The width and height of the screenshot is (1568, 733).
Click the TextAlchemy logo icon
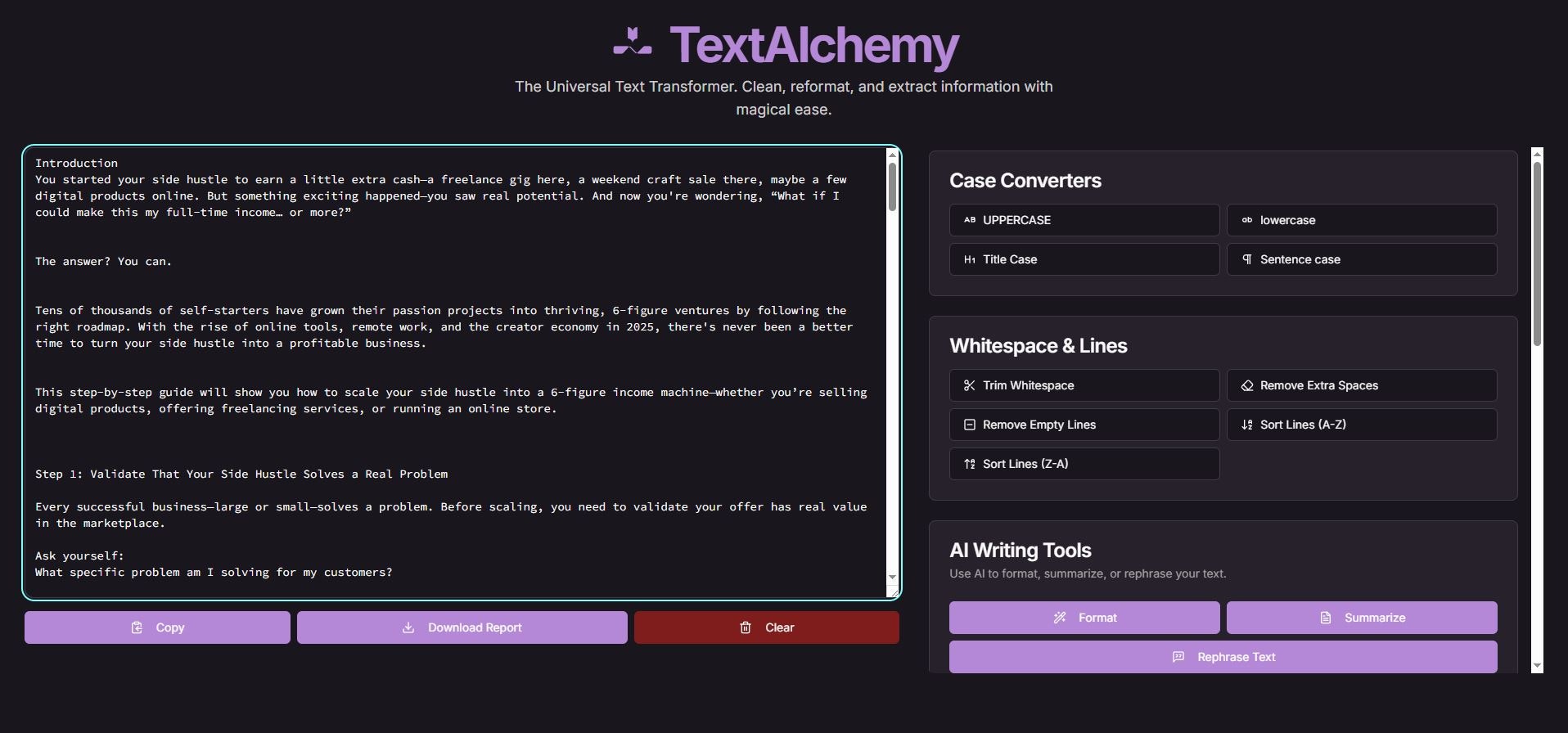pos(632,43)
